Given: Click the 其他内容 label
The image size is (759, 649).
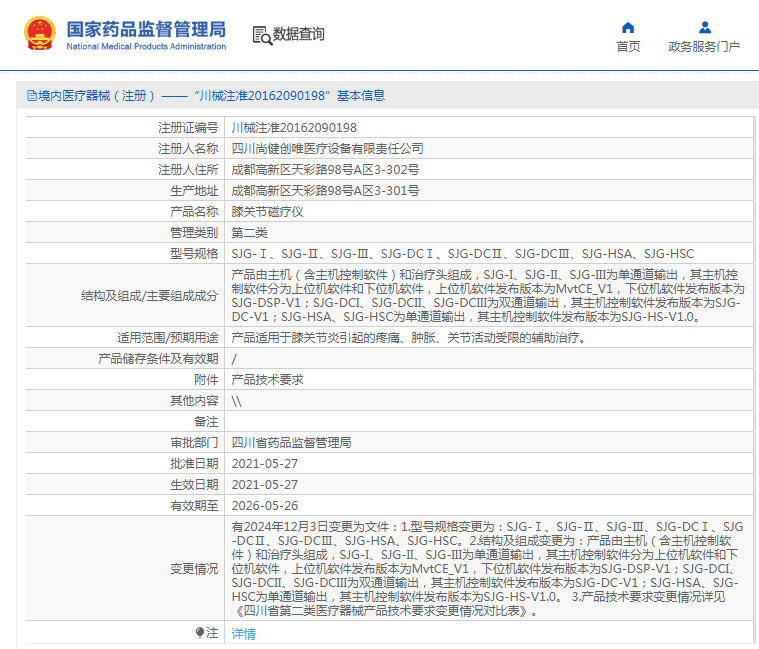Looking at the screenshot, I should [194, 401].
